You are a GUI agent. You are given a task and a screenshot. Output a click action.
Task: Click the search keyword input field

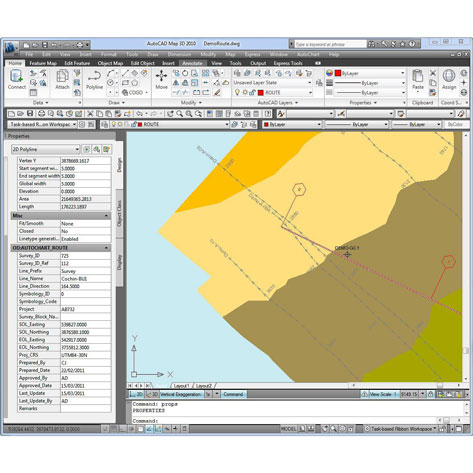point(330,44)
